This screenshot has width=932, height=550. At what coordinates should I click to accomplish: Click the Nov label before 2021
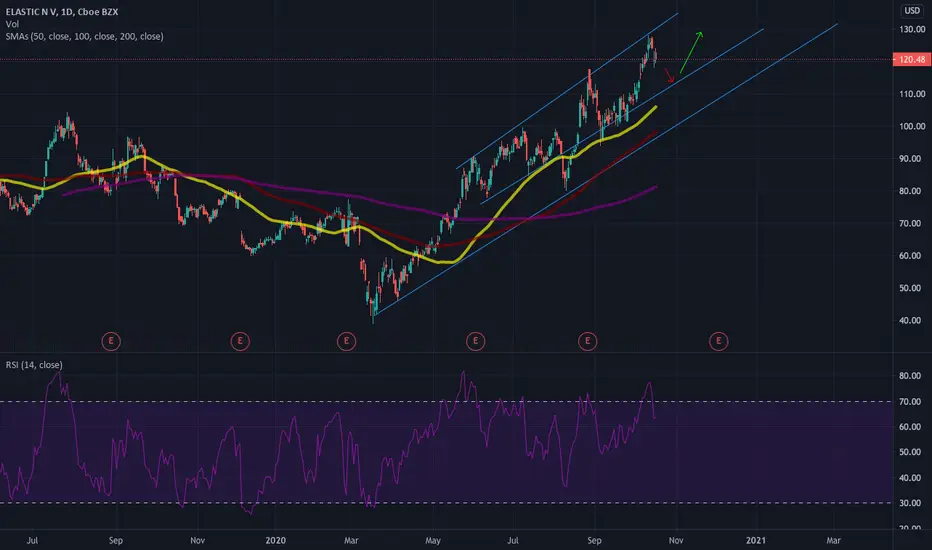click(x=676, y=540)
